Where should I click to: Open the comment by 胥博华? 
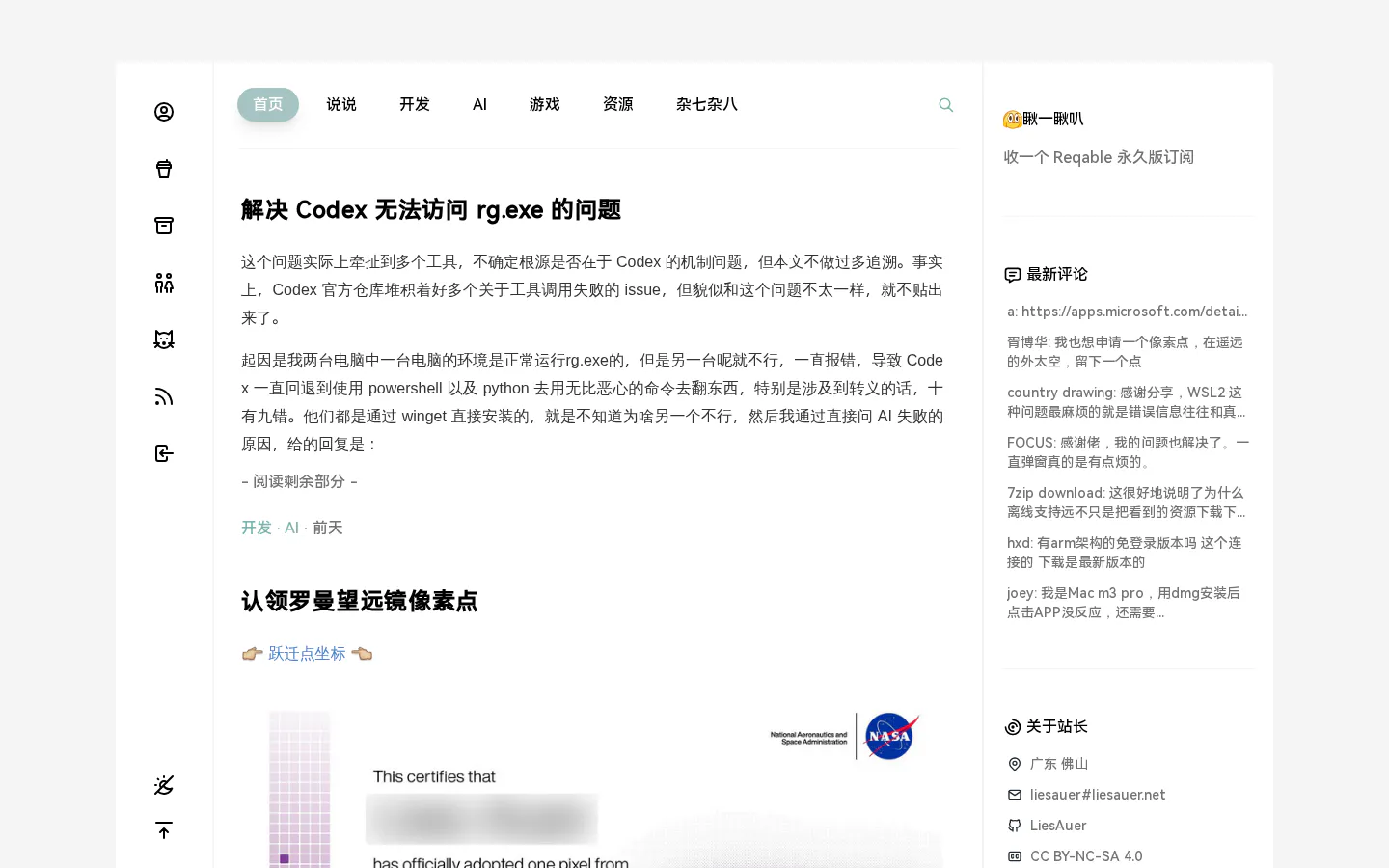click(x=1129, y=352)
